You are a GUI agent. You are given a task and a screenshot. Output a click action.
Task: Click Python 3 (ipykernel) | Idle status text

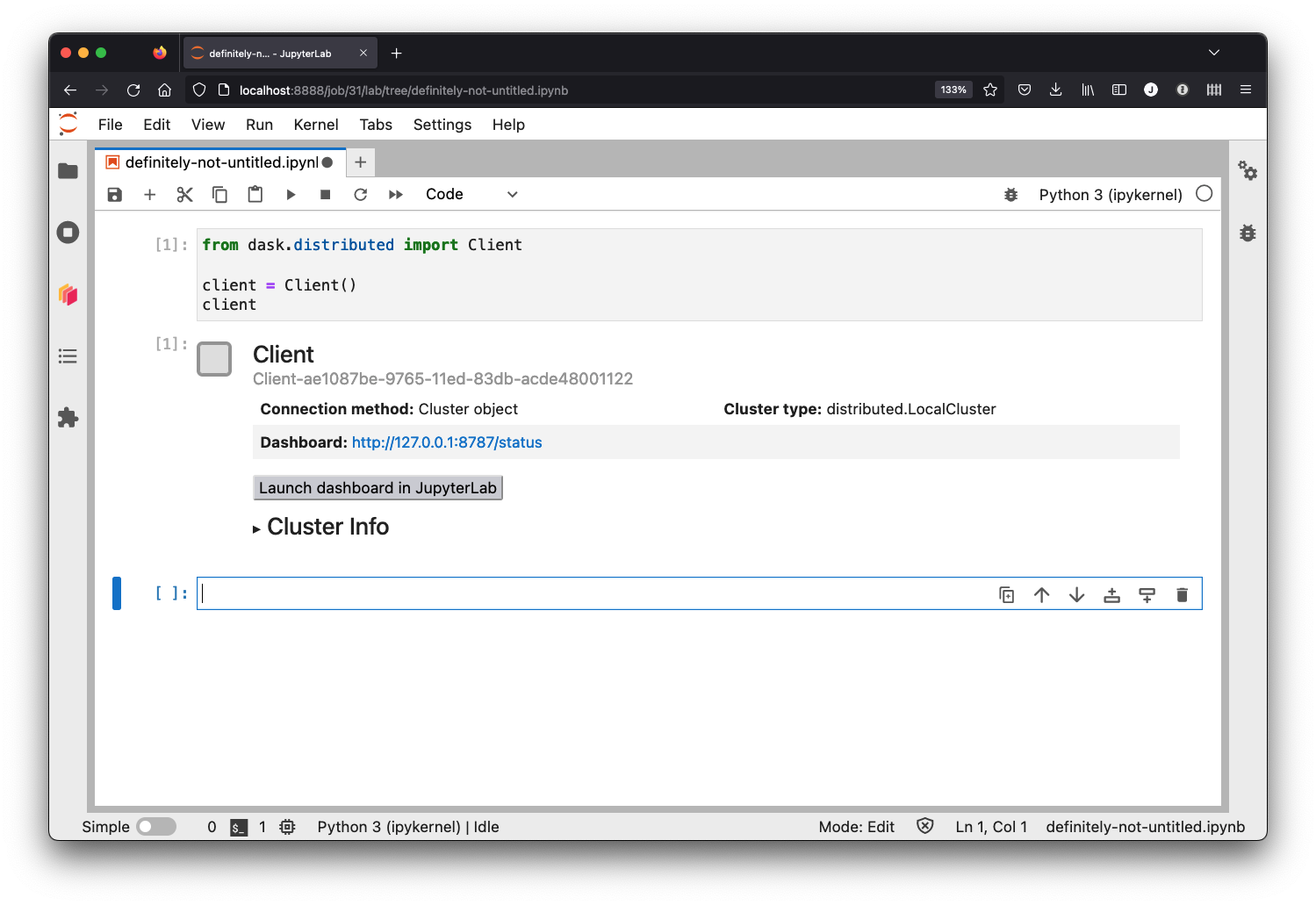408,827
